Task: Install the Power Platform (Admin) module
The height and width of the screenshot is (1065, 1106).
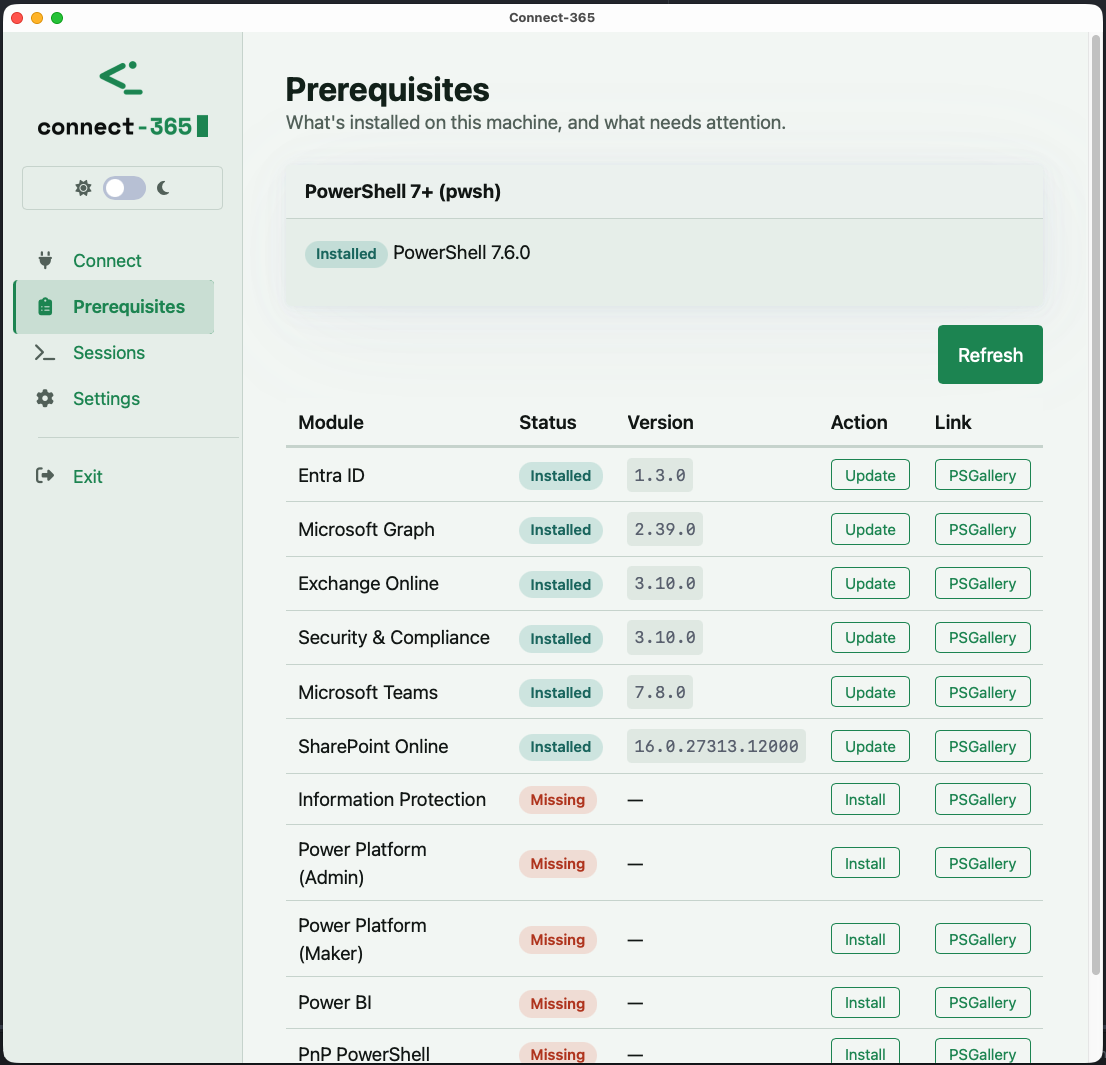Action: [x=865, y=863]
